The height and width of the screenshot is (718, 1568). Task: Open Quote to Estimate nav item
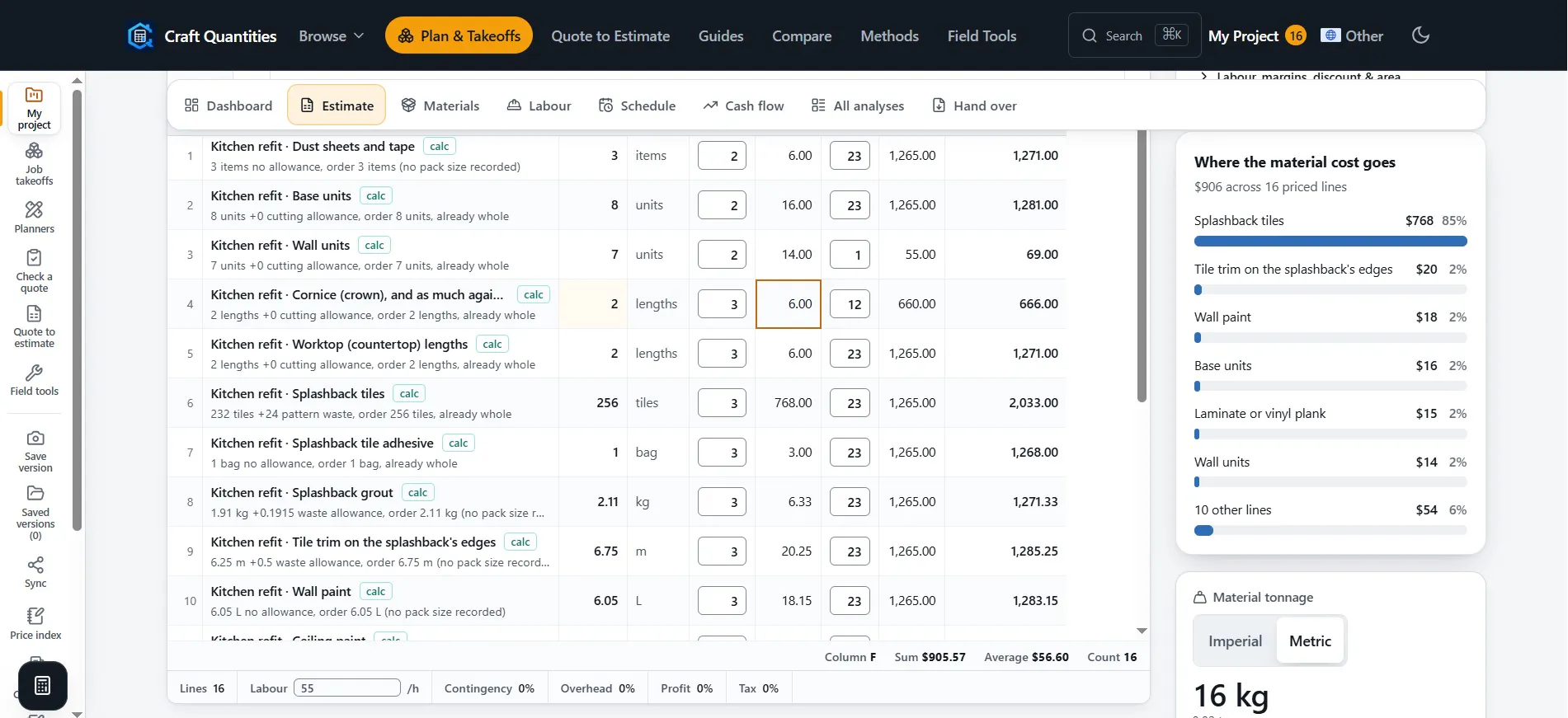click(610, 35)
